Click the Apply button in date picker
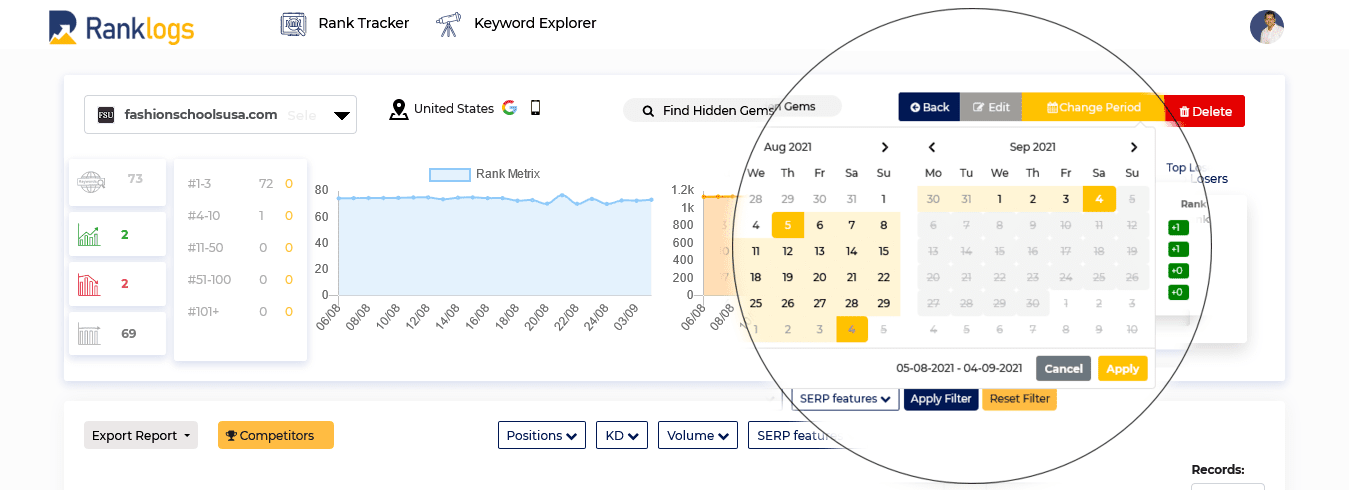 point(1122,368)
